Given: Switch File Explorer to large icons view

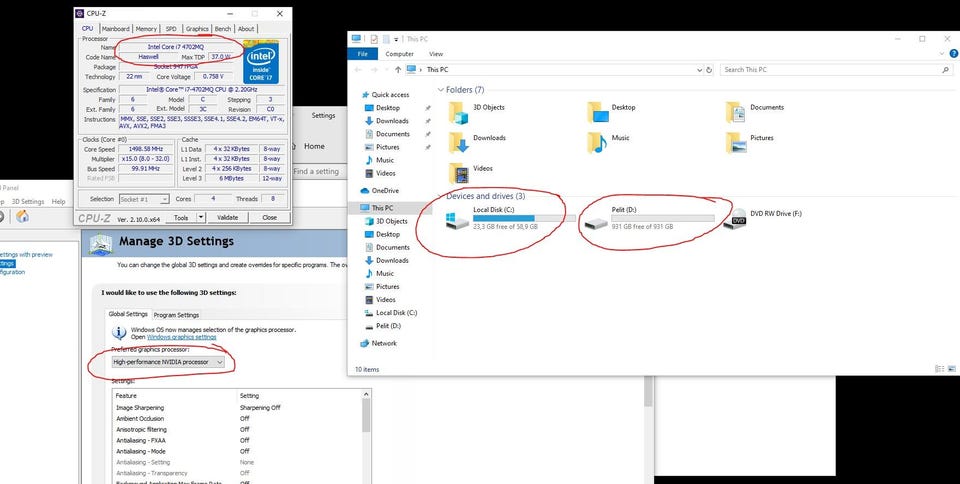Looking at the screenshot, I should [951, 369].
